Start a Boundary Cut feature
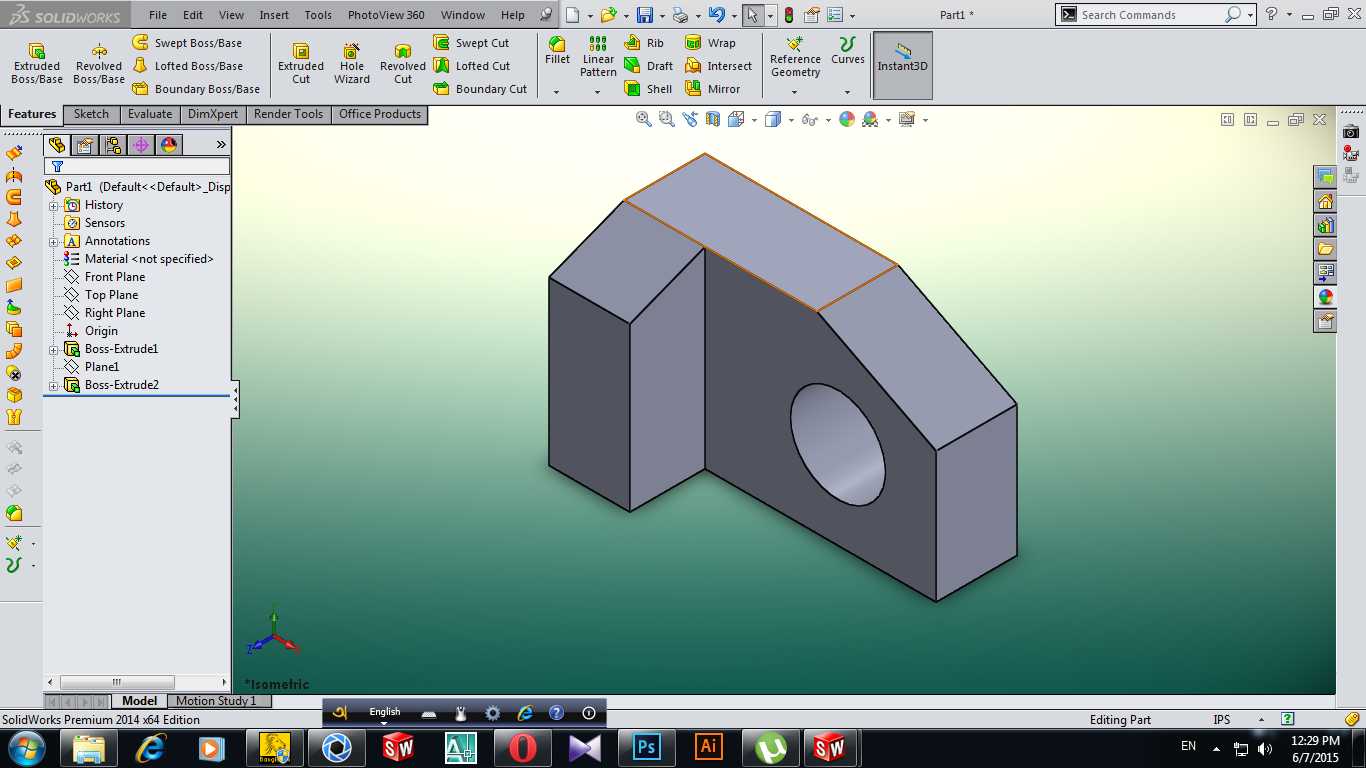 (x=480, y=89)
